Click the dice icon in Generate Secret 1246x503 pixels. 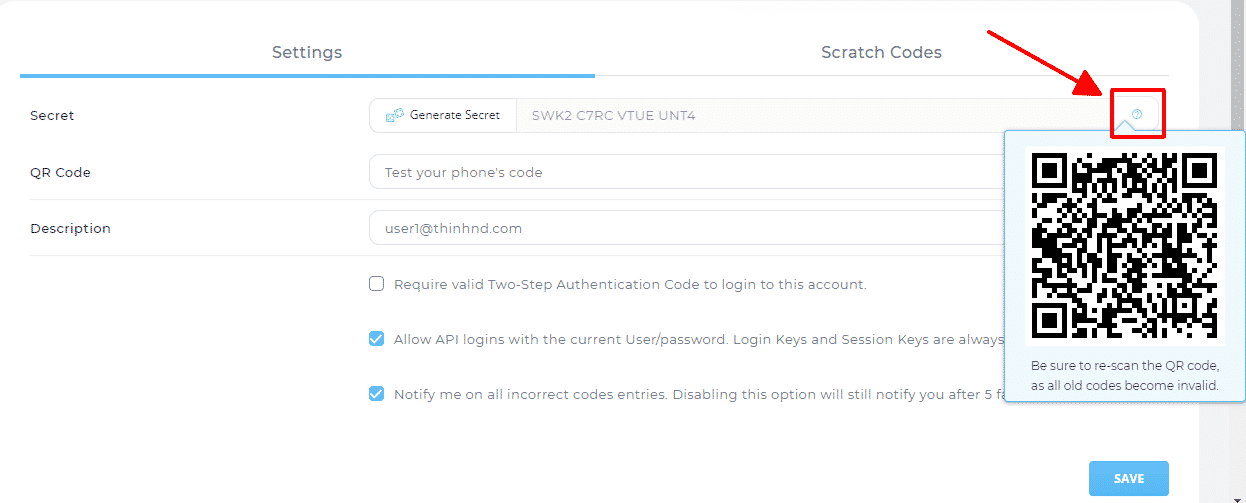click(x=394, y=115)
